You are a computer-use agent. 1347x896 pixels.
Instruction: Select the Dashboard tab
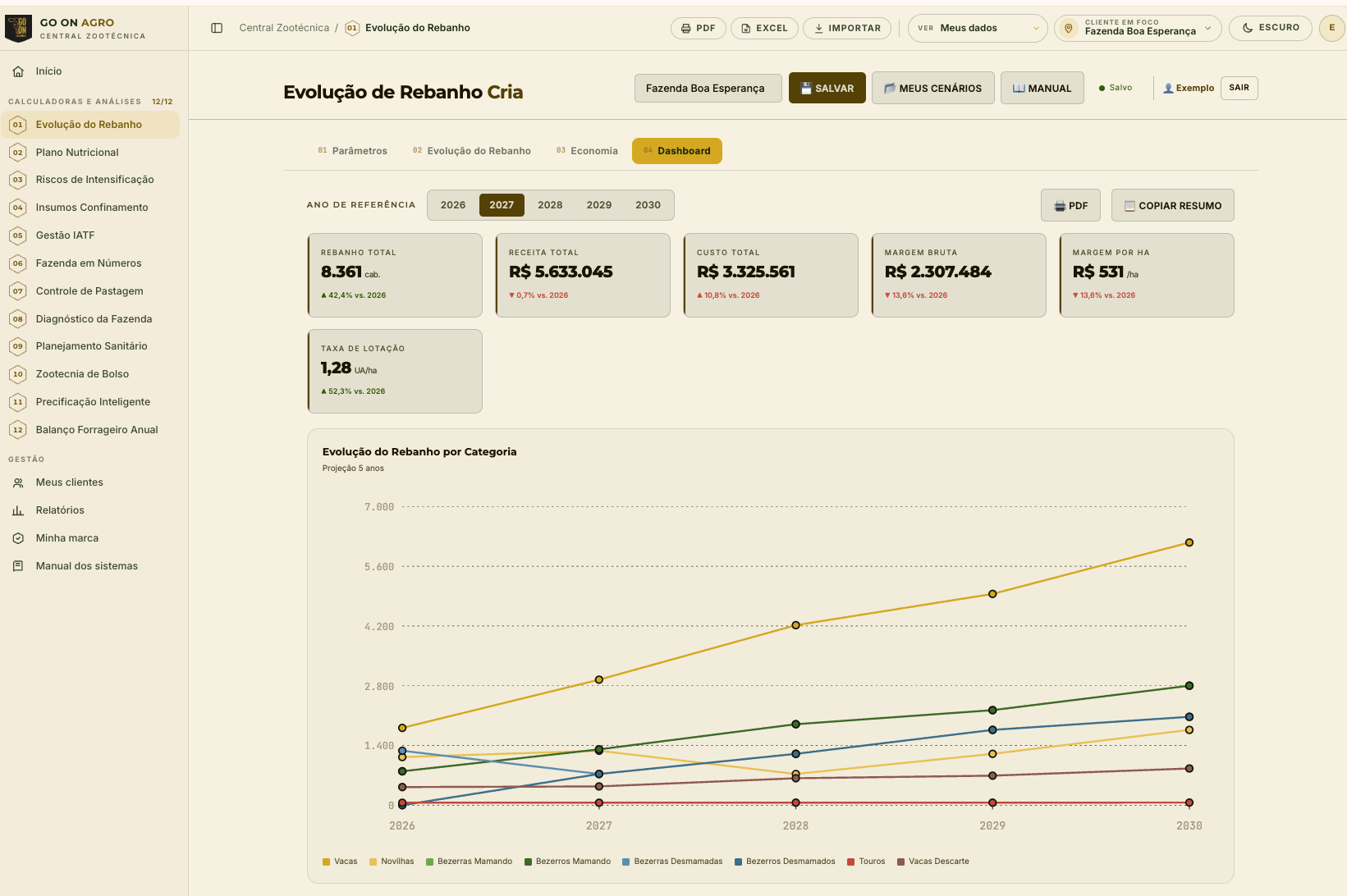pos(677,151)
